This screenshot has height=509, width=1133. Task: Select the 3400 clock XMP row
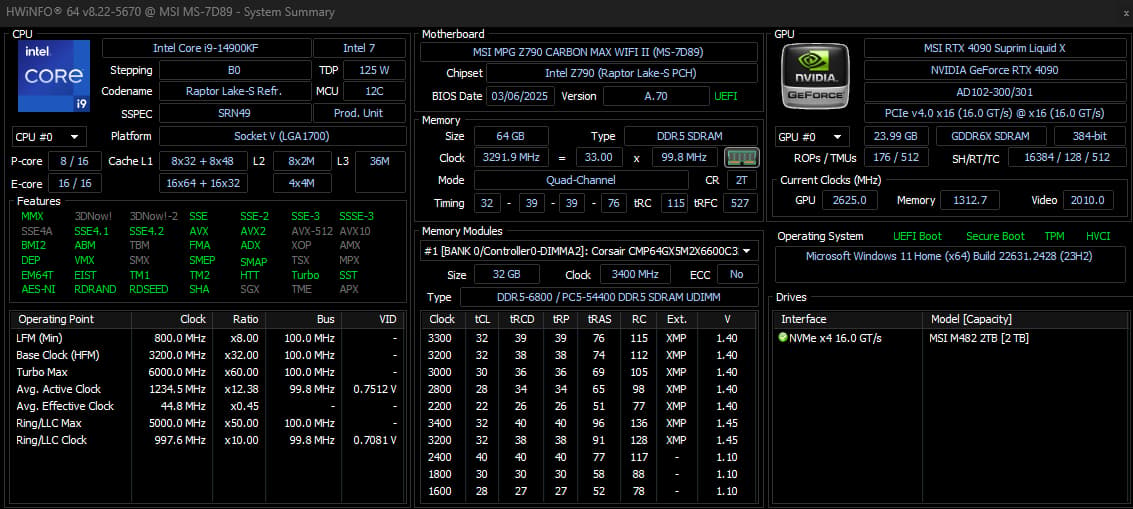pyautogui.click(x=589, y=423)
